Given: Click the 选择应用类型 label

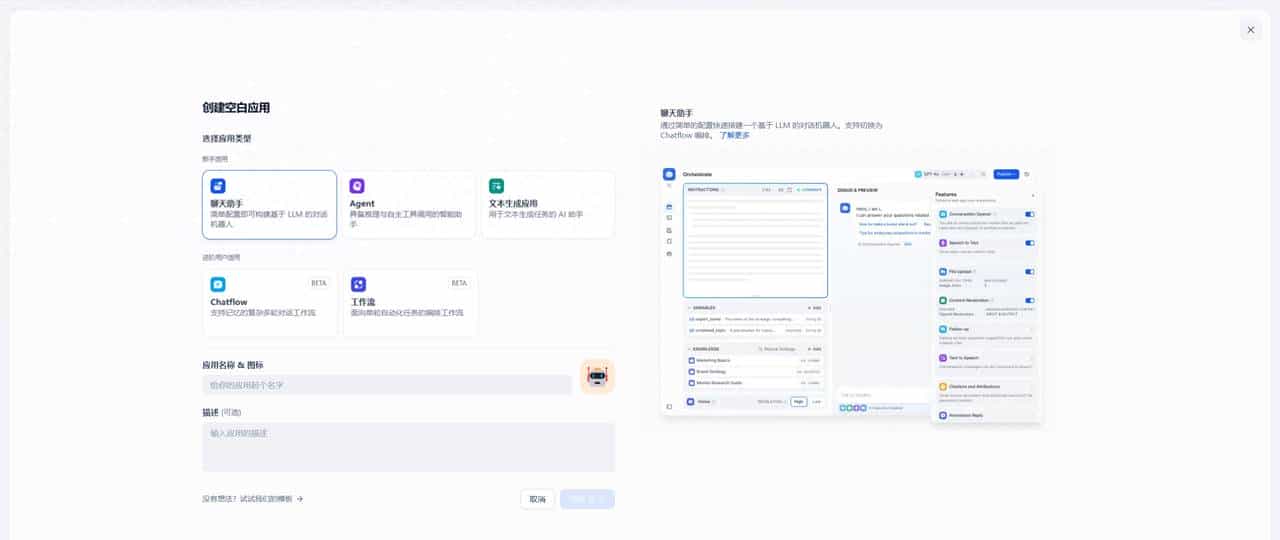Looking at the screenshot, I should pos(226,139).
